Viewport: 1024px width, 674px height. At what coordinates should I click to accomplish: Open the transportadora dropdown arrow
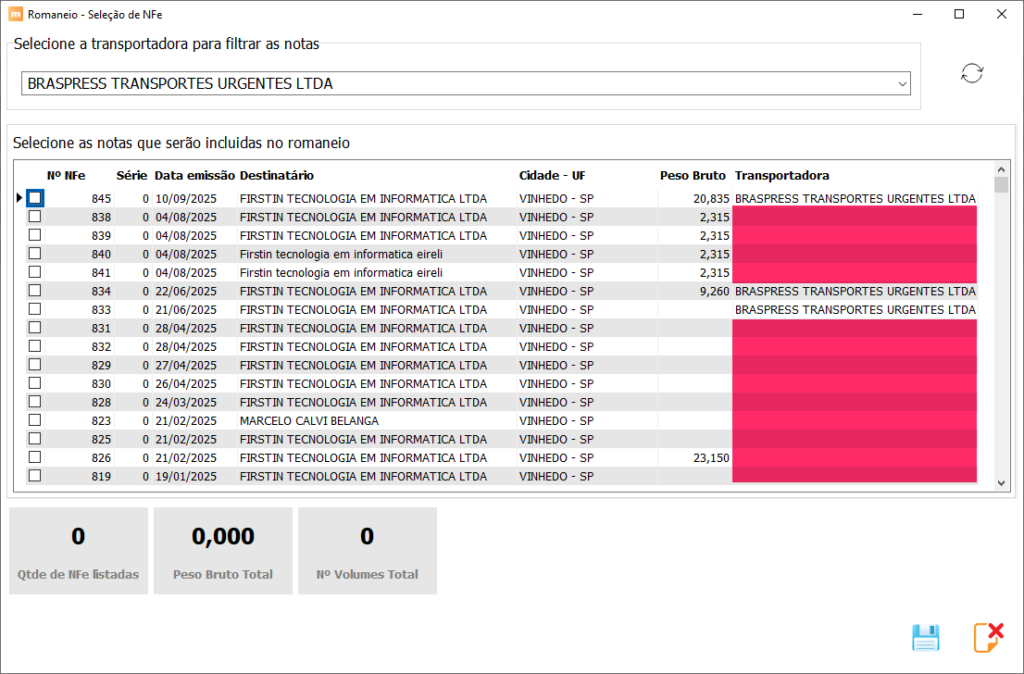[x=902, y=84]
